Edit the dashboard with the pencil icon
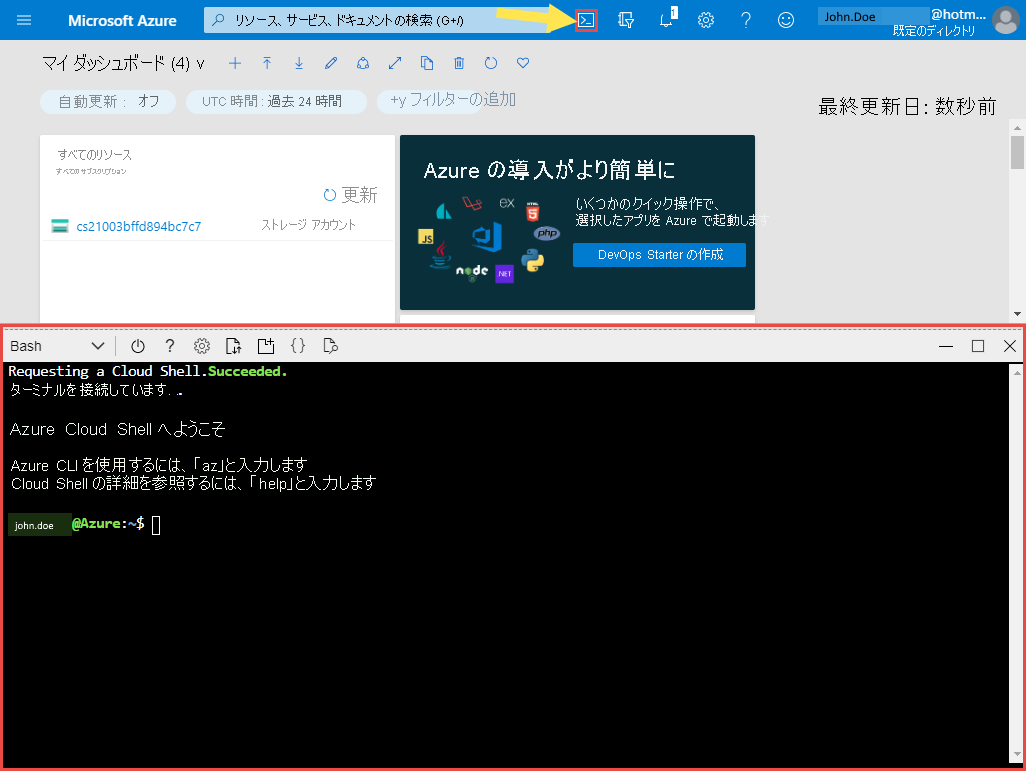Image resolution: width=1026 pixels, height=771 pixels. (x=331, y=63)
